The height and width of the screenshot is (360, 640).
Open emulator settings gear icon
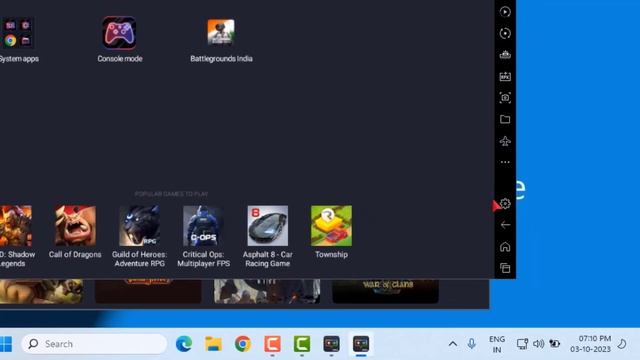[505, 204]
